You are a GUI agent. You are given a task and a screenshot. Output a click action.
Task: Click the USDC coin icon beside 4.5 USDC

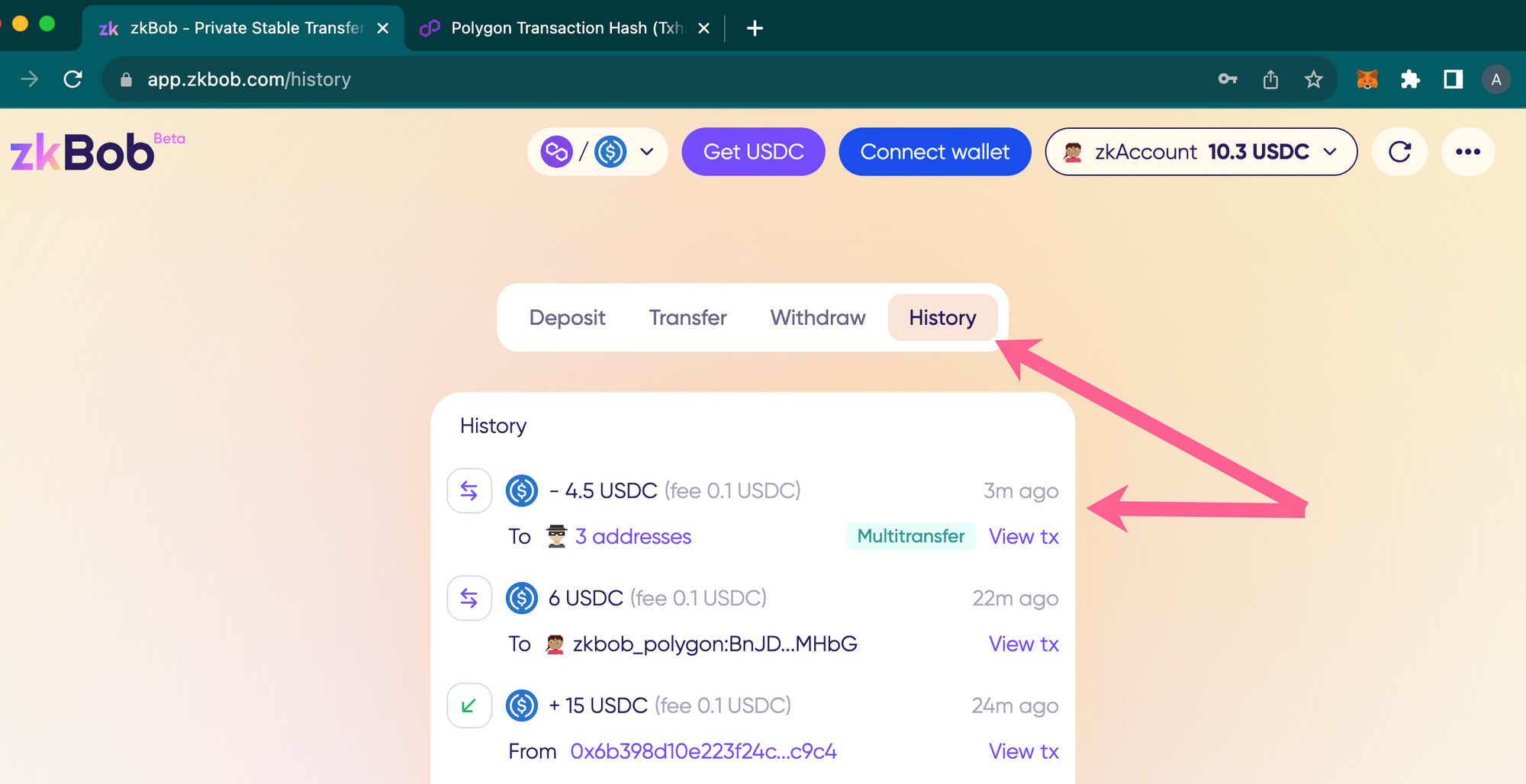pos(522,490)
